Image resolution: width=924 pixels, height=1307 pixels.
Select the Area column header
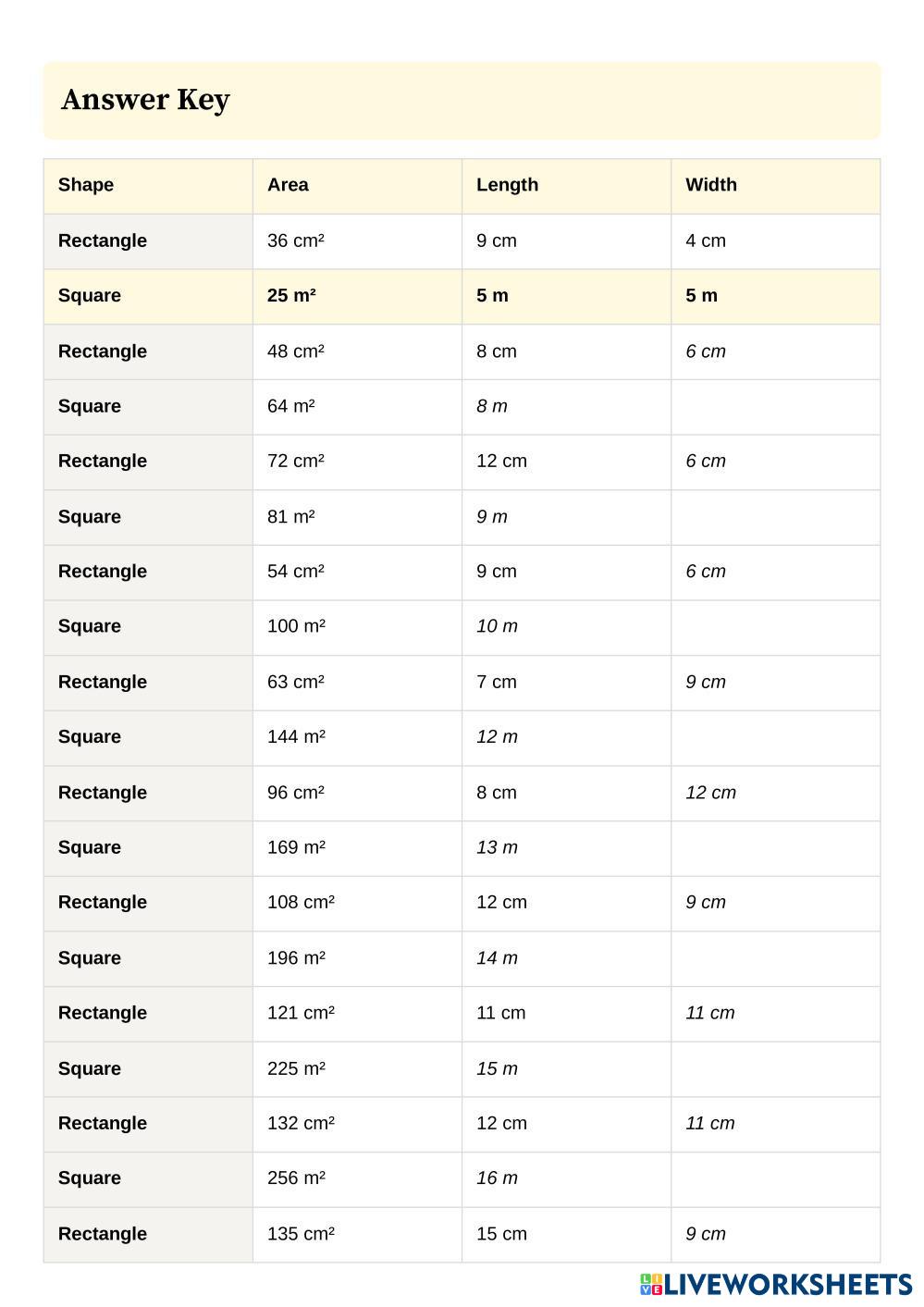click(288, 185)
